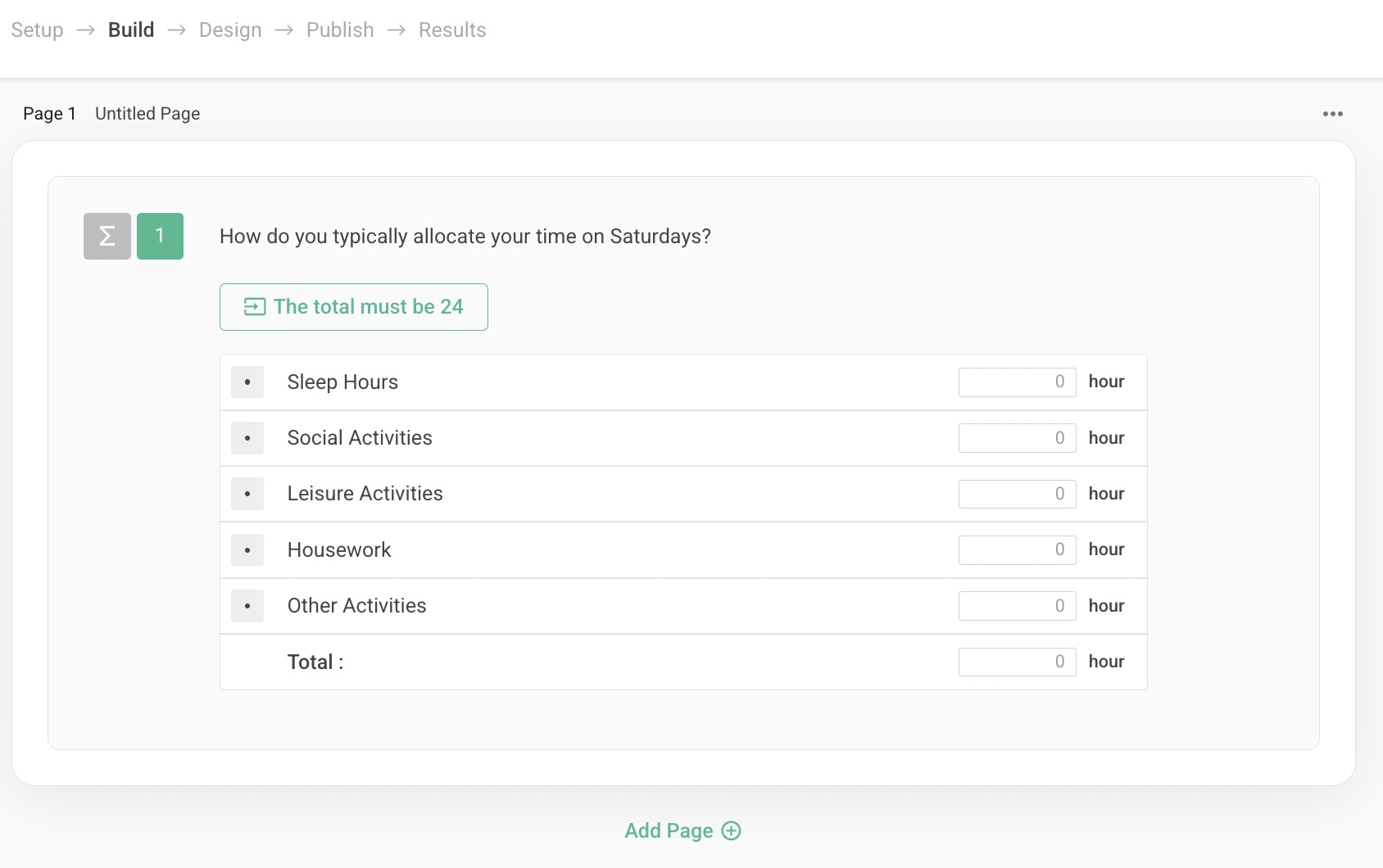1383x868 pixels.
Task: Select the question text about Saturdays
Action: click(x=465, y=236)
